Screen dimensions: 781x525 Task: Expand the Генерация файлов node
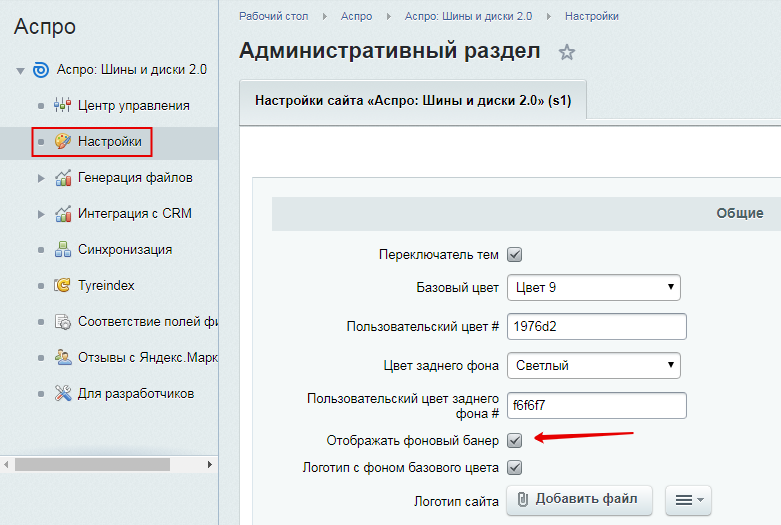(41, 178)
